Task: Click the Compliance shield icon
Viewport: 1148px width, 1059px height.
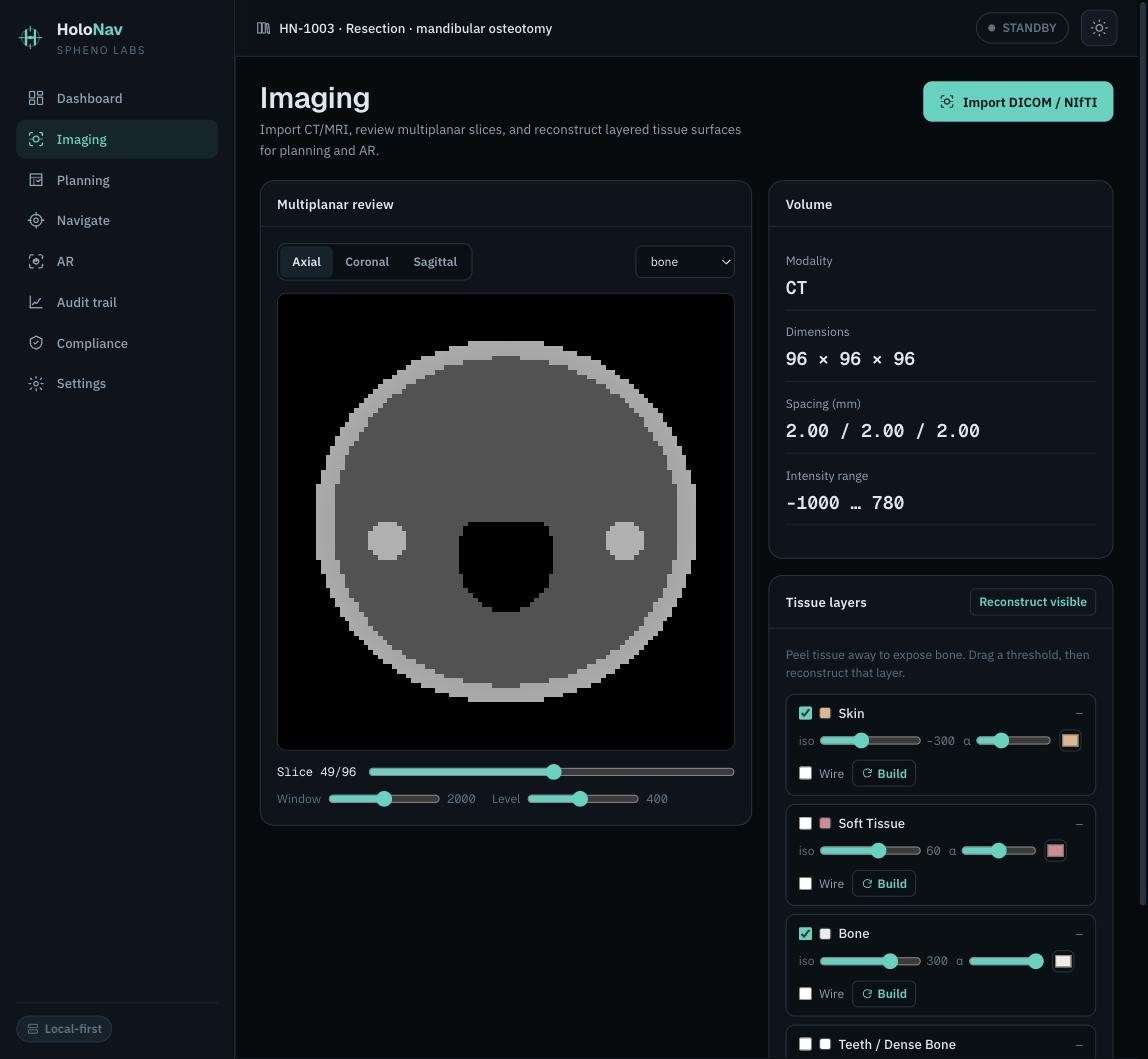Action: [x=36, y=343]
